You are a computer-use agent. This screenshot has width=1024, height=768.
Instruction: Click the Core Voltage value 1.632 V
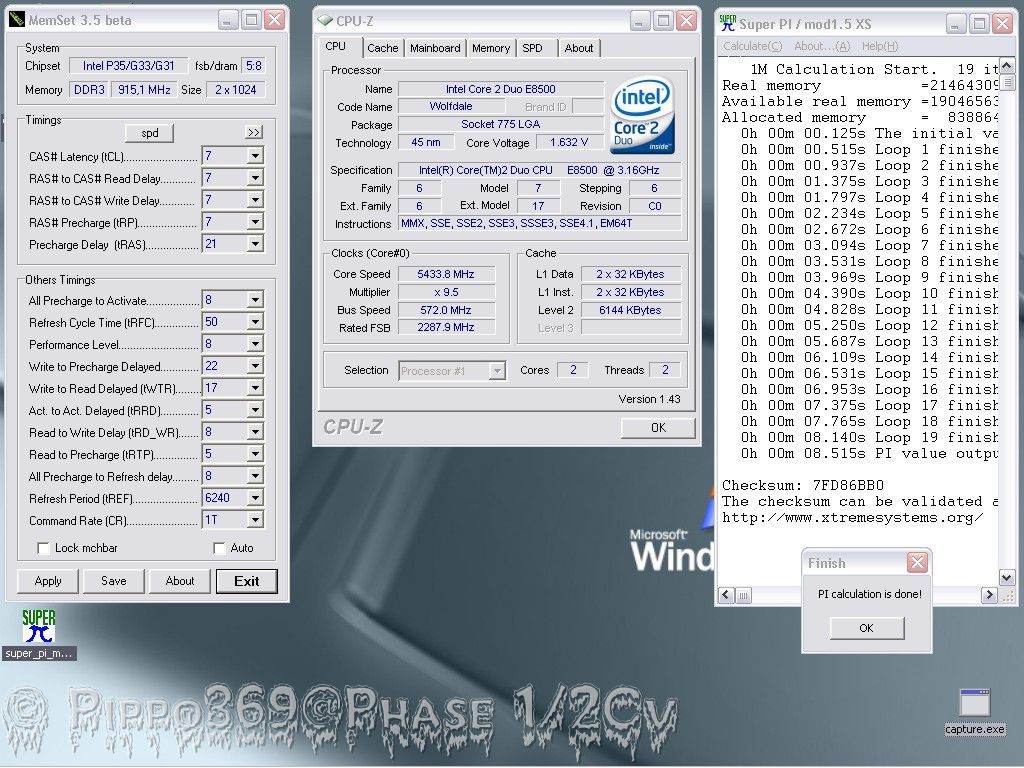coord(569,142)
